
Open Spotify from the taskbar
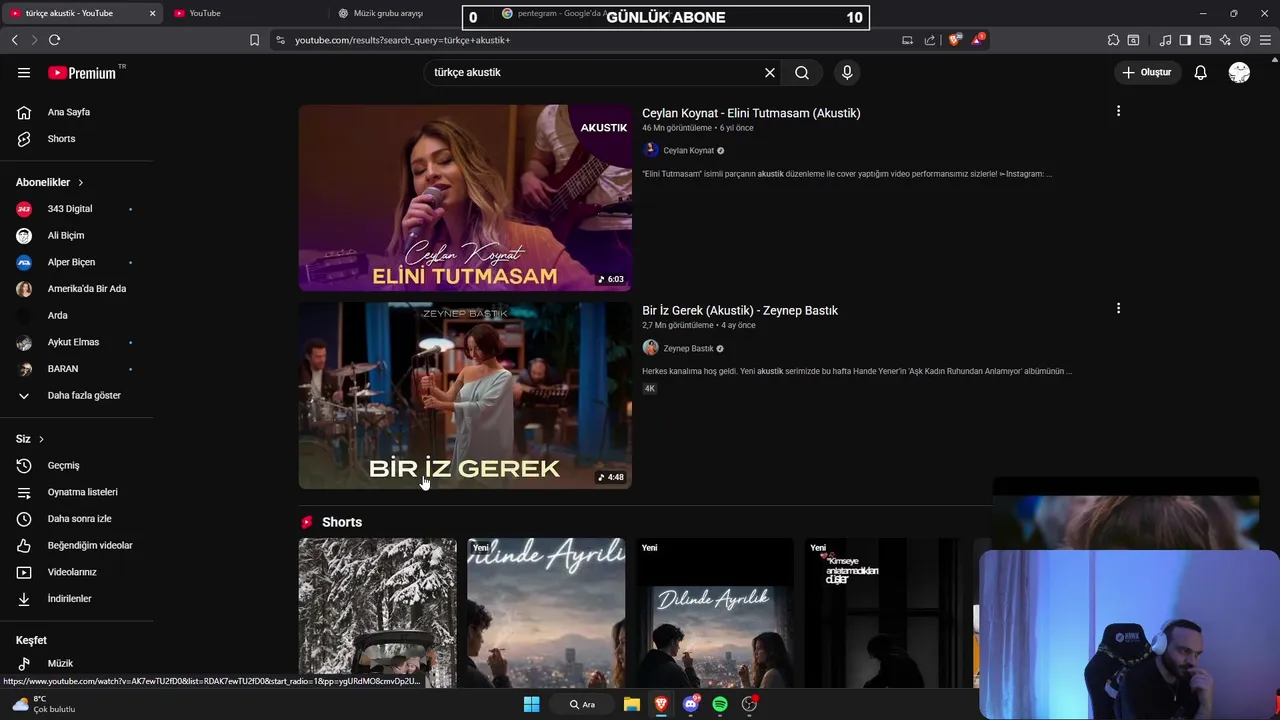[x=720, y=704]
